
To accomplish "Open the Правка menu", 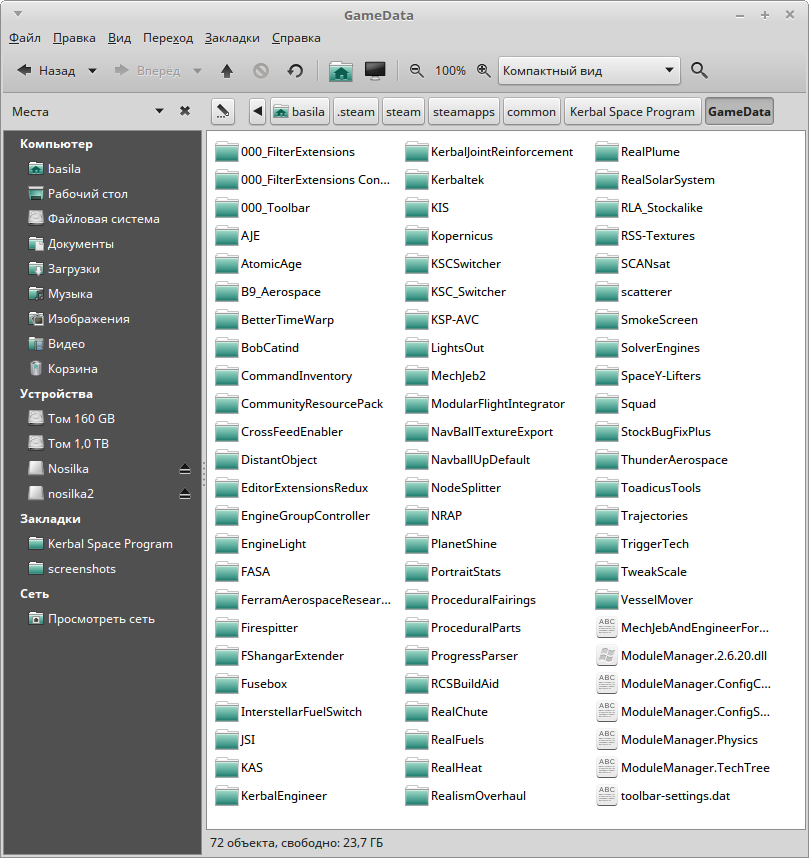I will pyautogui.click(x=74, y=38).
